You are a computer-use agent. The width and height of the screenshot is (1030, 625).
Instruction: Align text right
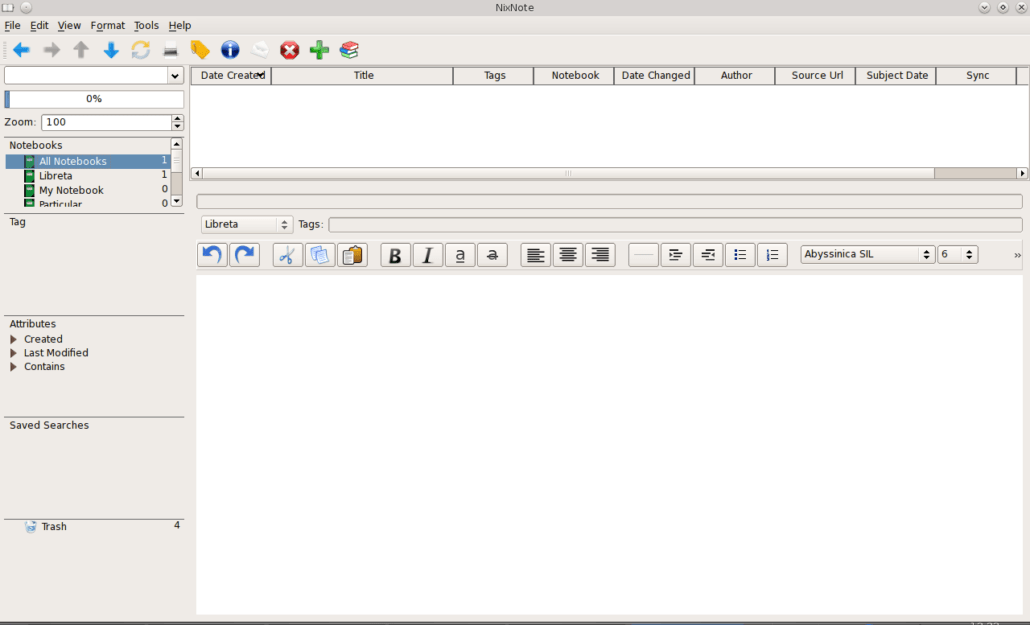coord(600,255)
